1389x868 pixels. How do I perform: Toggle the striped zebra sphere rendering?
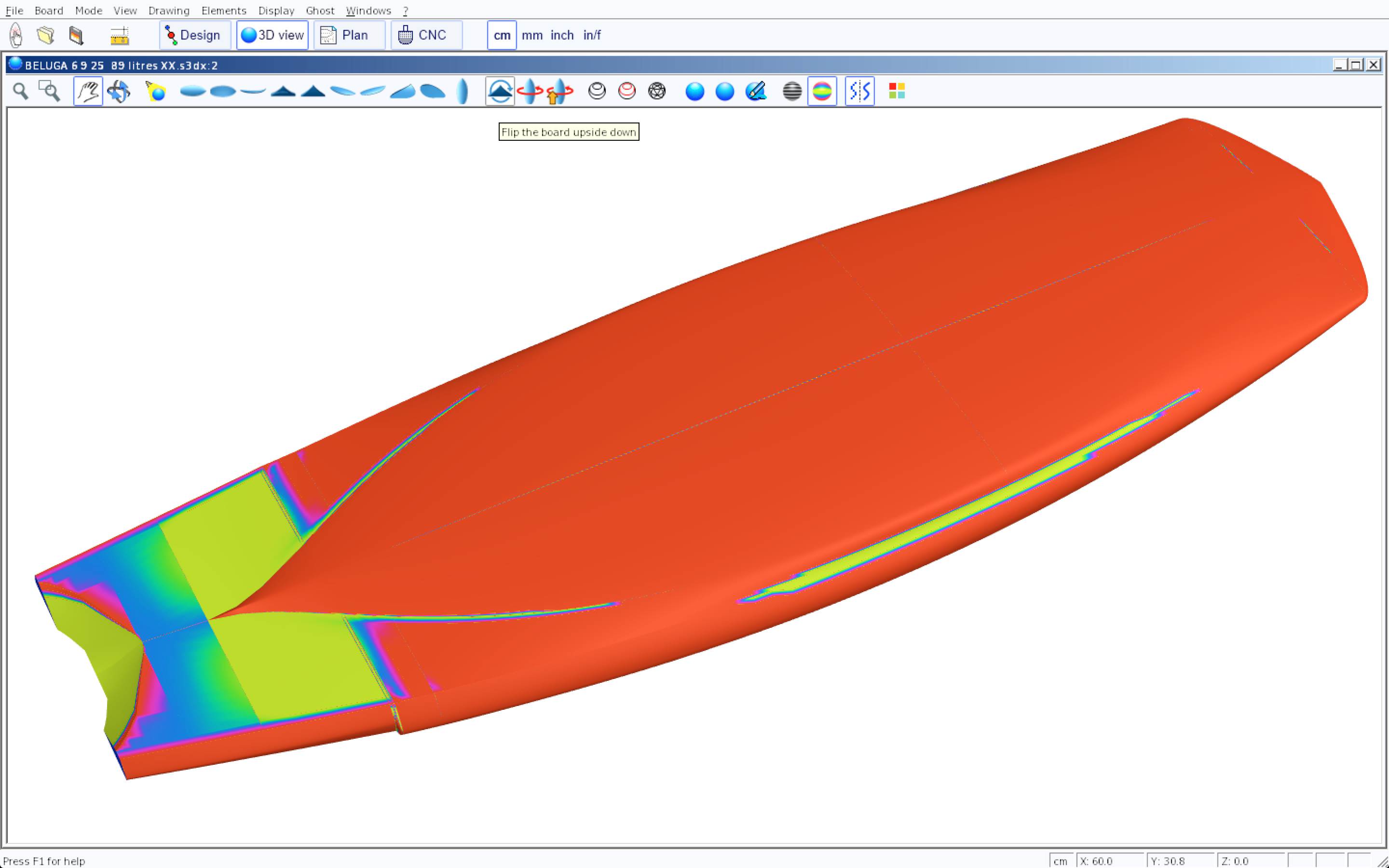[x=792, y=91]
